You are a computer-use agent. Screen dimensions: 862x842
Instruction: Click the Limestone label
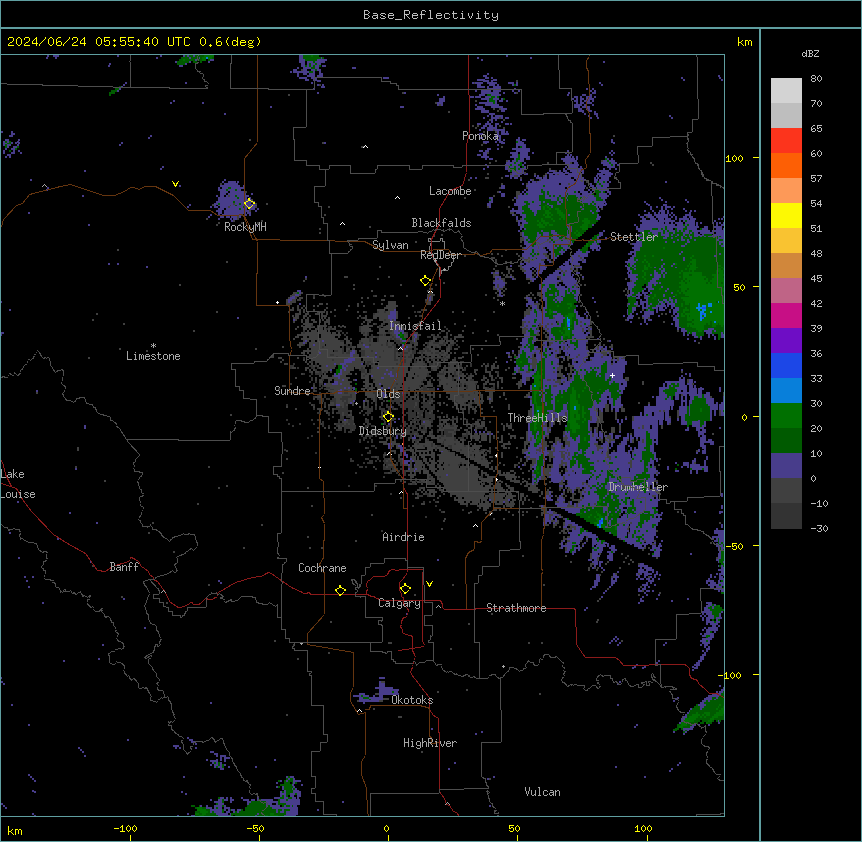point(153,356)
